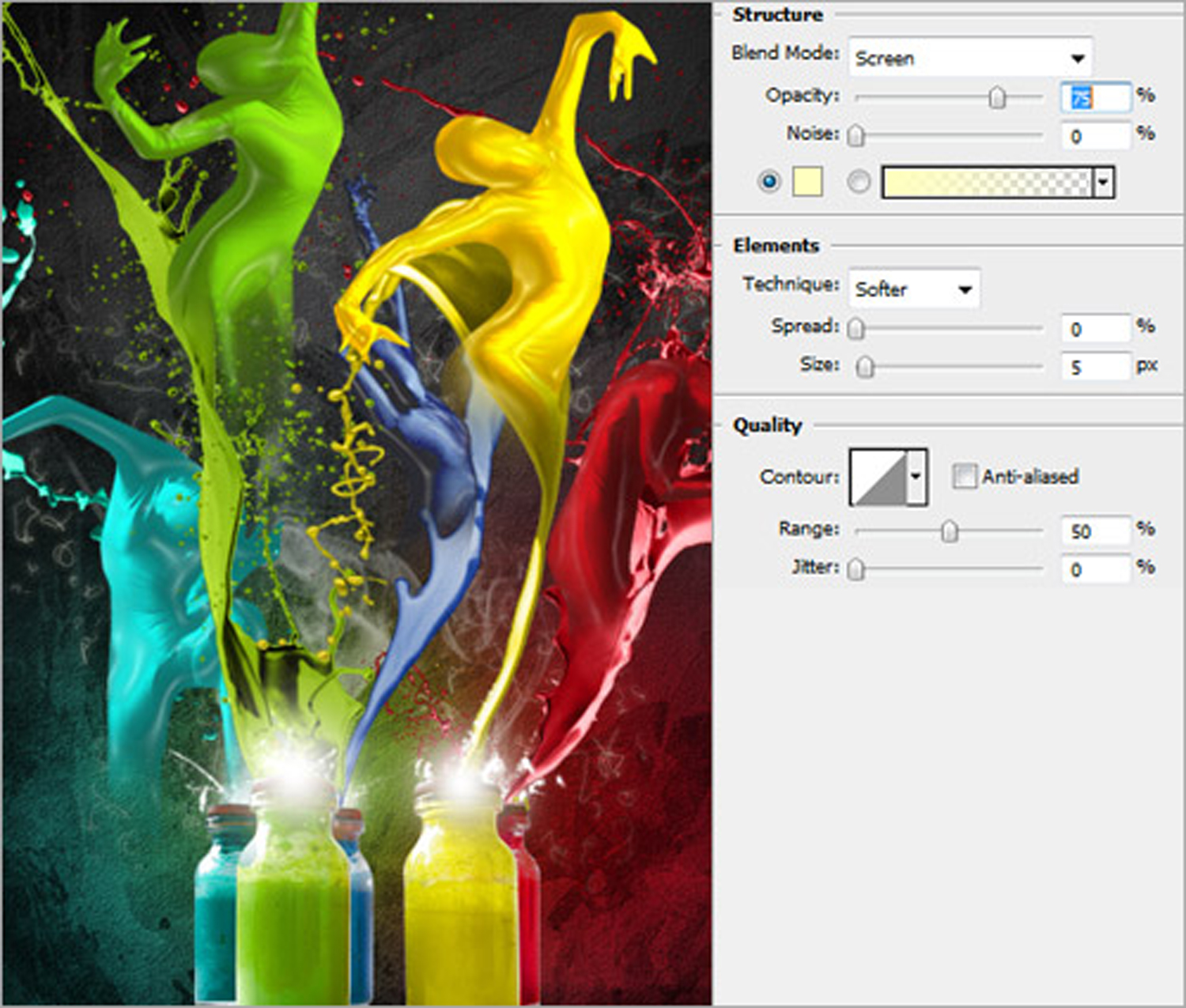Enable the Anti-aliased checkbox

click(x=964, y=476)
